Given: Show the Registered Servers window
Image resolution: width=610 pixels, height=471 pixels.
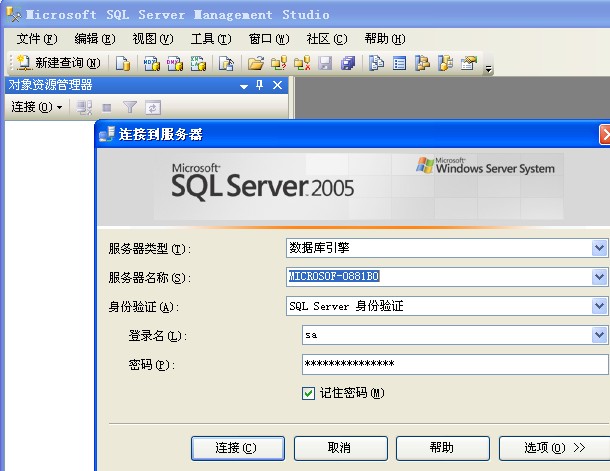Looking at the screenshot, I should (376, 63).
